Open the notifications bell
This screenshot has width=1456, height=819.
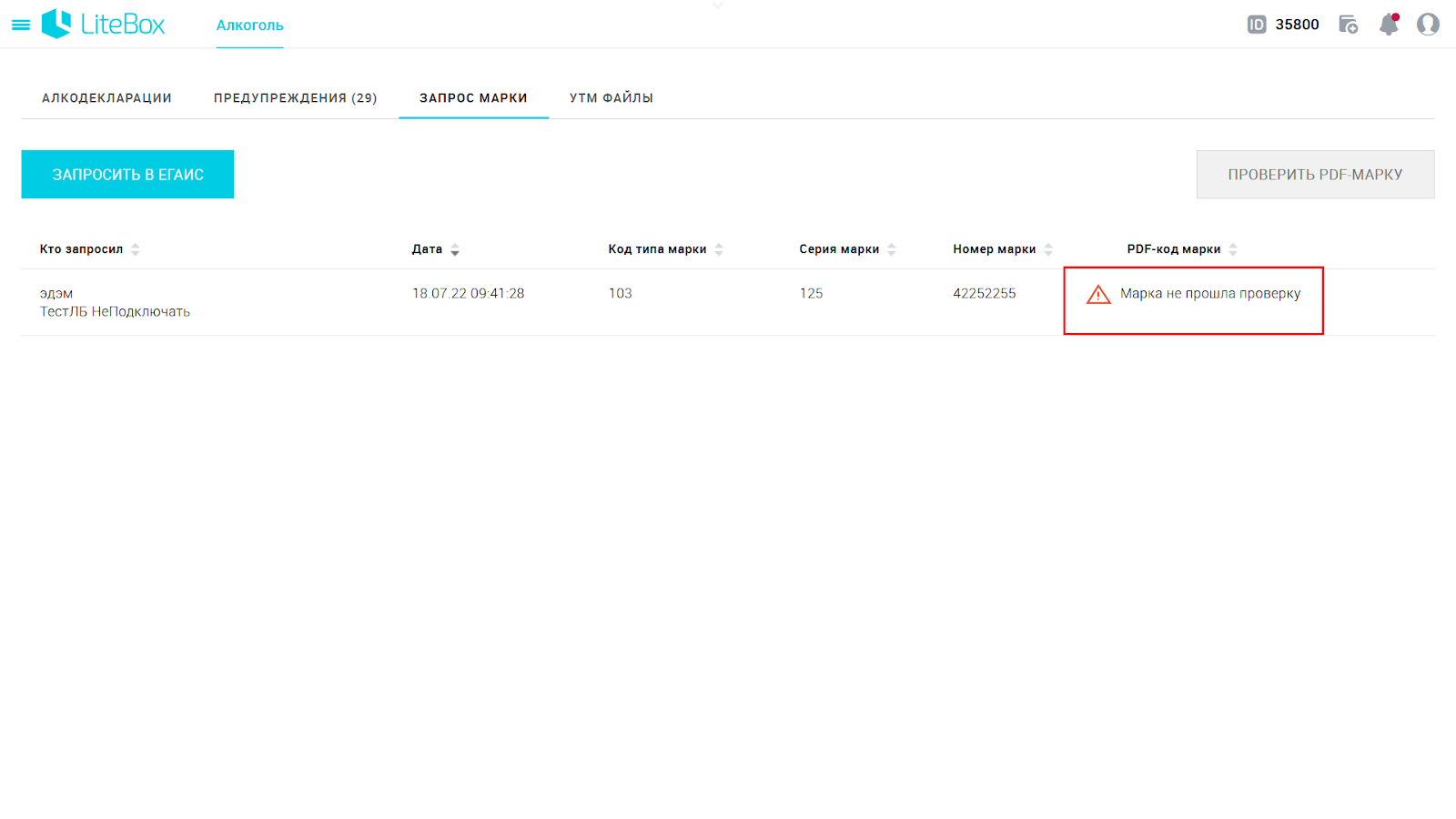pos(1389,25)
